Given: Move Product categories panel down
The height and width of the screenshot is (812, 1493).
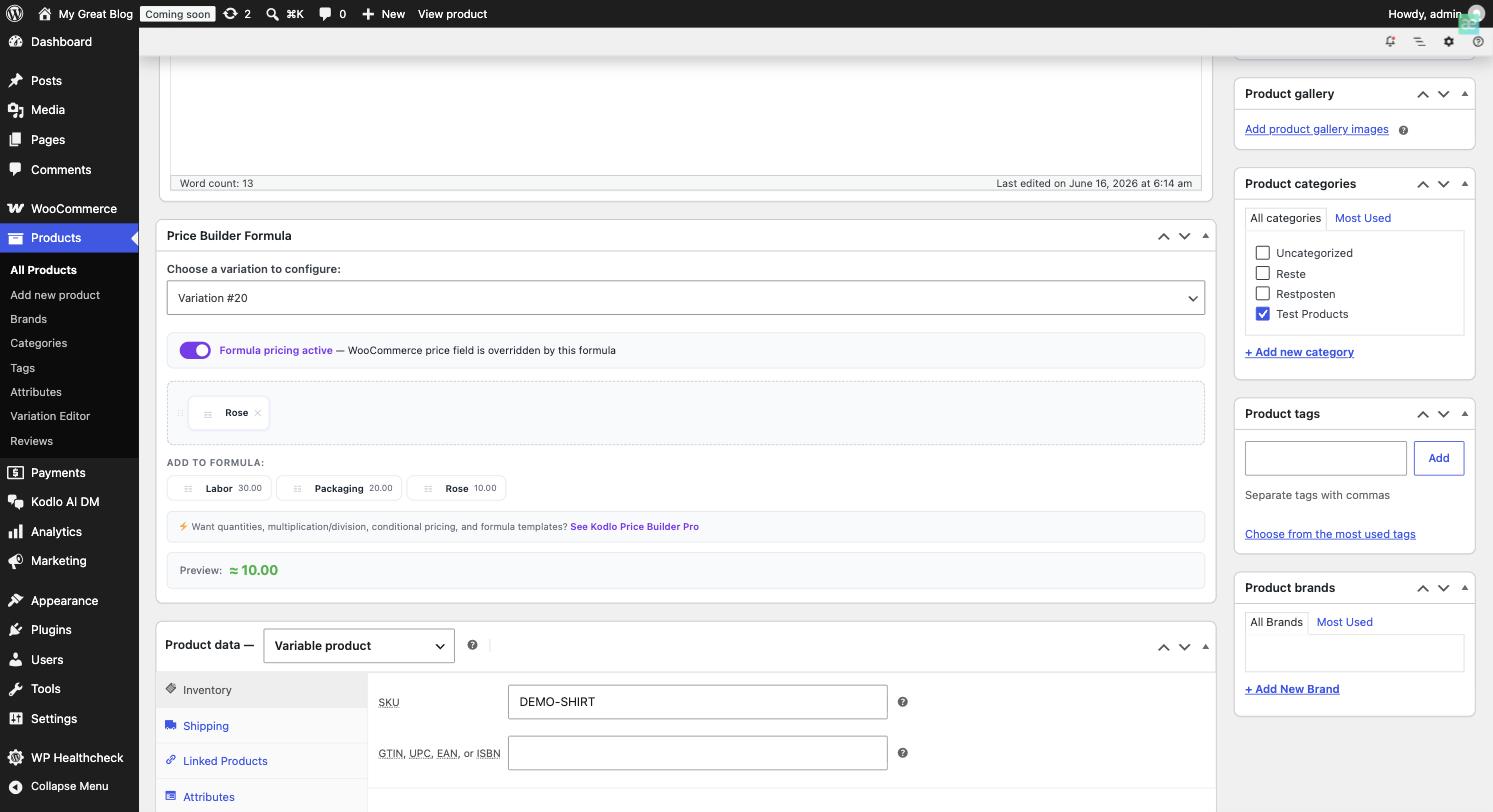Looking at the screenshot, I should [x=1443, y=184].
